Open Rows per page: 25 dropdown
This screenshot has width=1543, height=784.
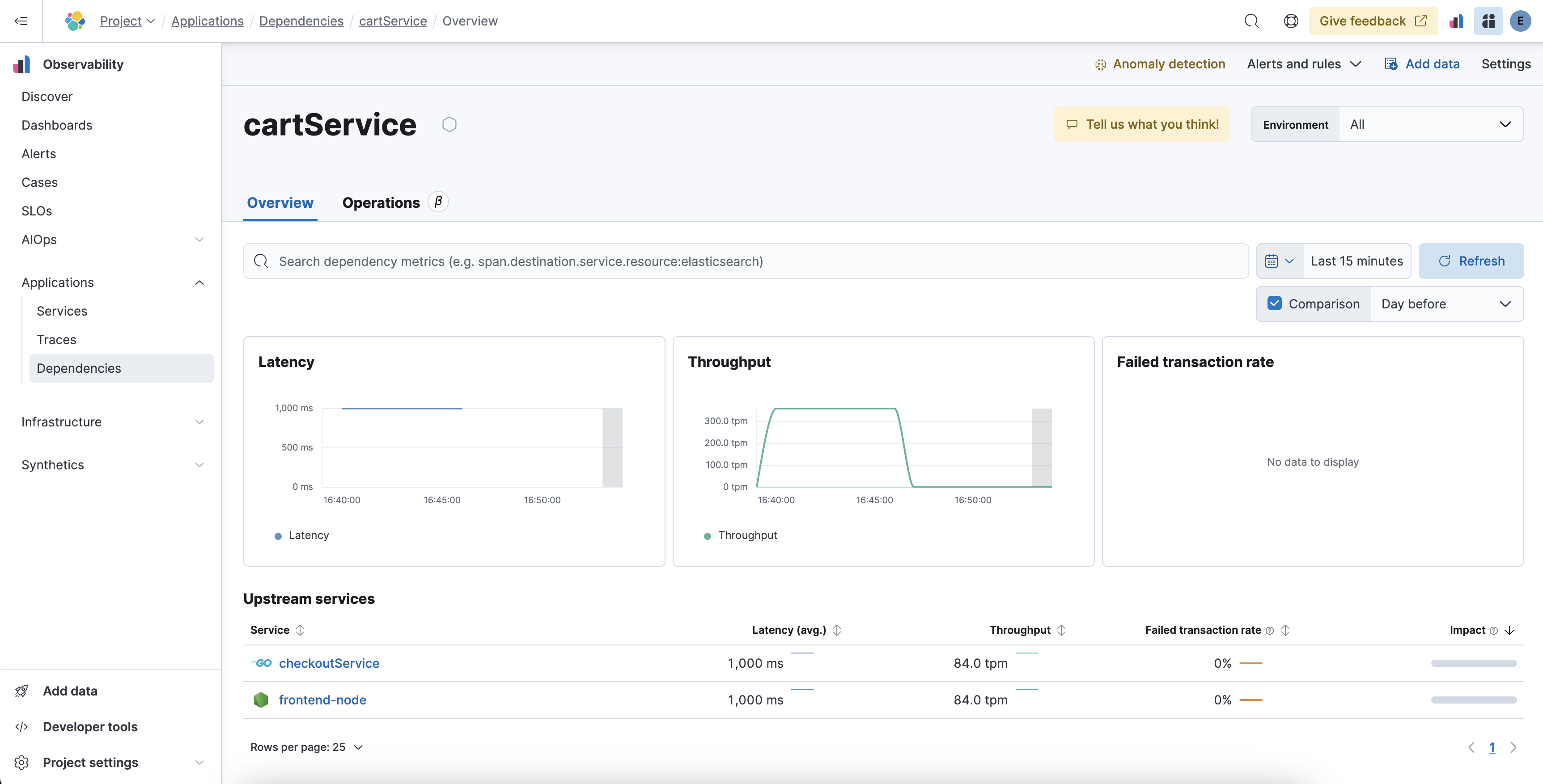306,747
